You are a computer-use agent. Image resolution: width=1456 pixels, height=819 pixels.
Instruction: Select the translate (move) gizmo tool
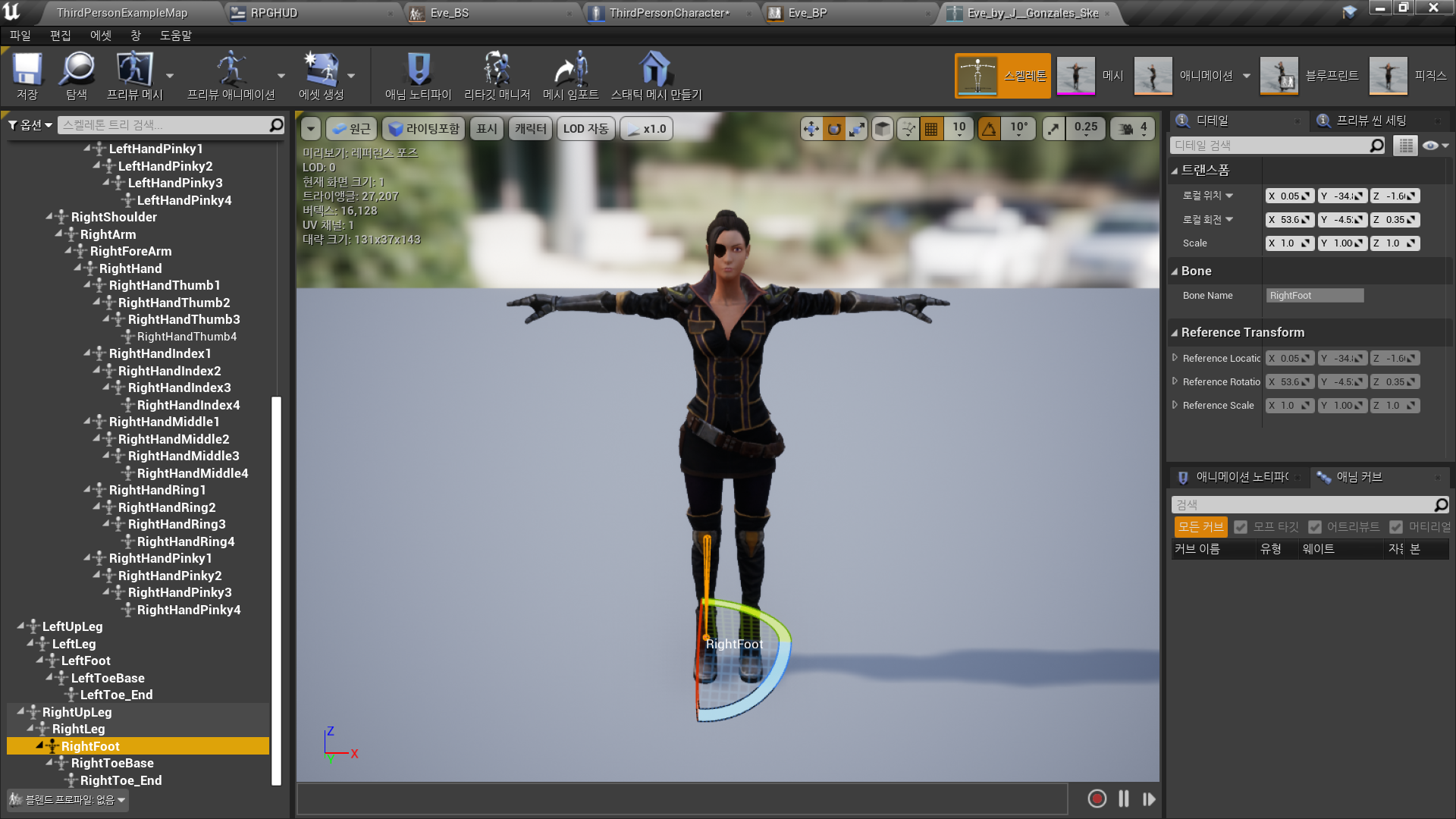point(811,129)
